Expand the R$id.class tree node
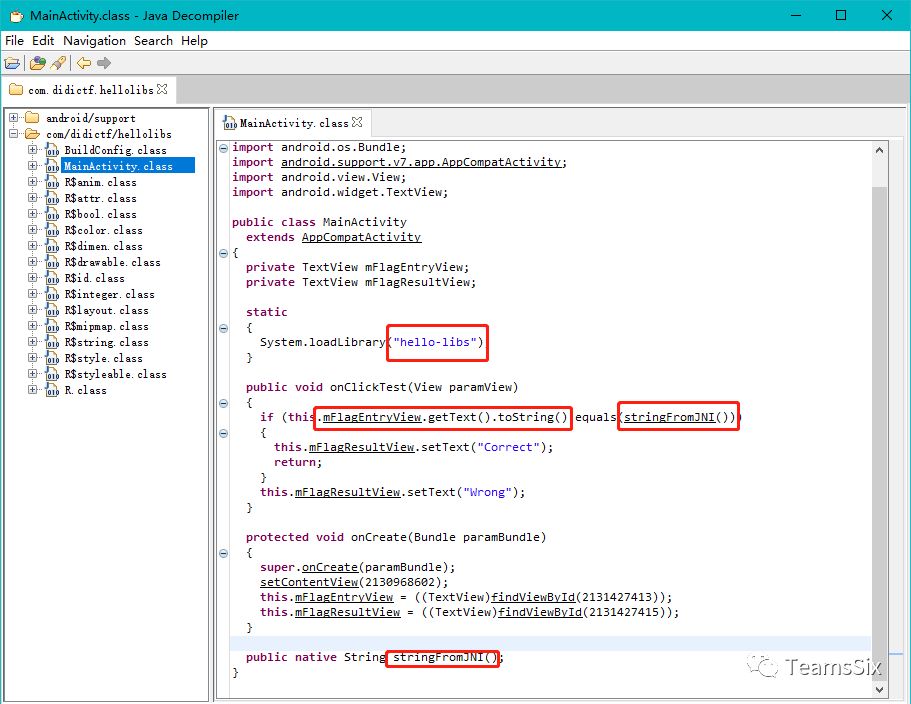This screenshot has height=704, width=911. pyautogui.click(x=33, y=278)
